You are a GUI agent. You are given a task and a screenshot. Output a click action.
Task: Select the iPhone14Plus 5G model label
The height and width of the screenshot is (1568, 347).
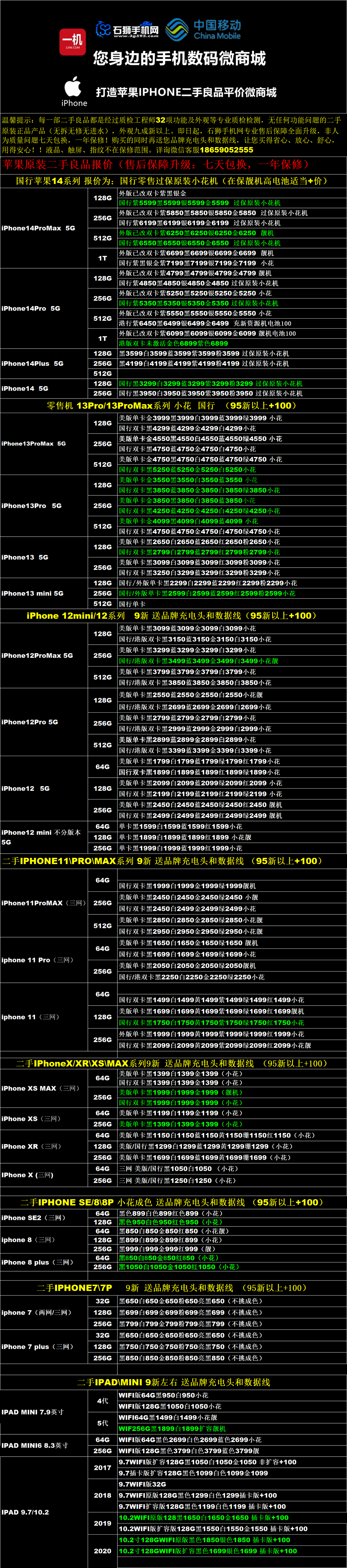[x=32, y=363]
